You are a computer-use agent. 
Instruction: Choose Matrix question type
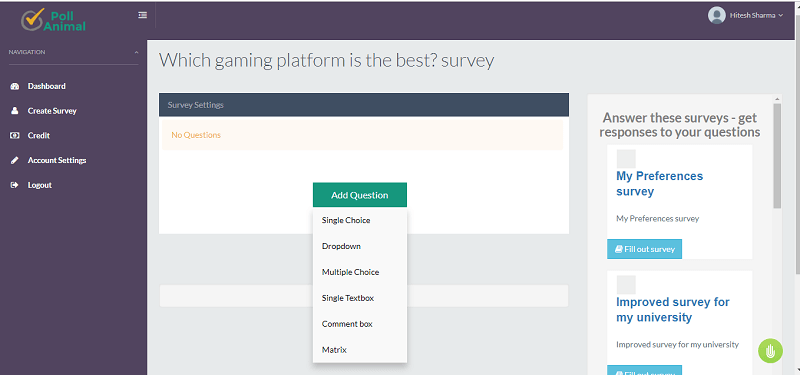pyautogui.click(x=360, y=350)
